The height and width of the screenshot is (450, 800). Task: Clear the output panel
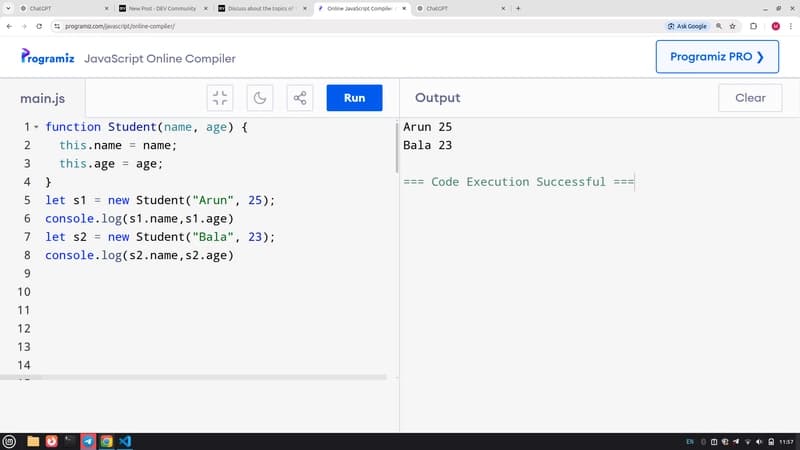point(749,97)
